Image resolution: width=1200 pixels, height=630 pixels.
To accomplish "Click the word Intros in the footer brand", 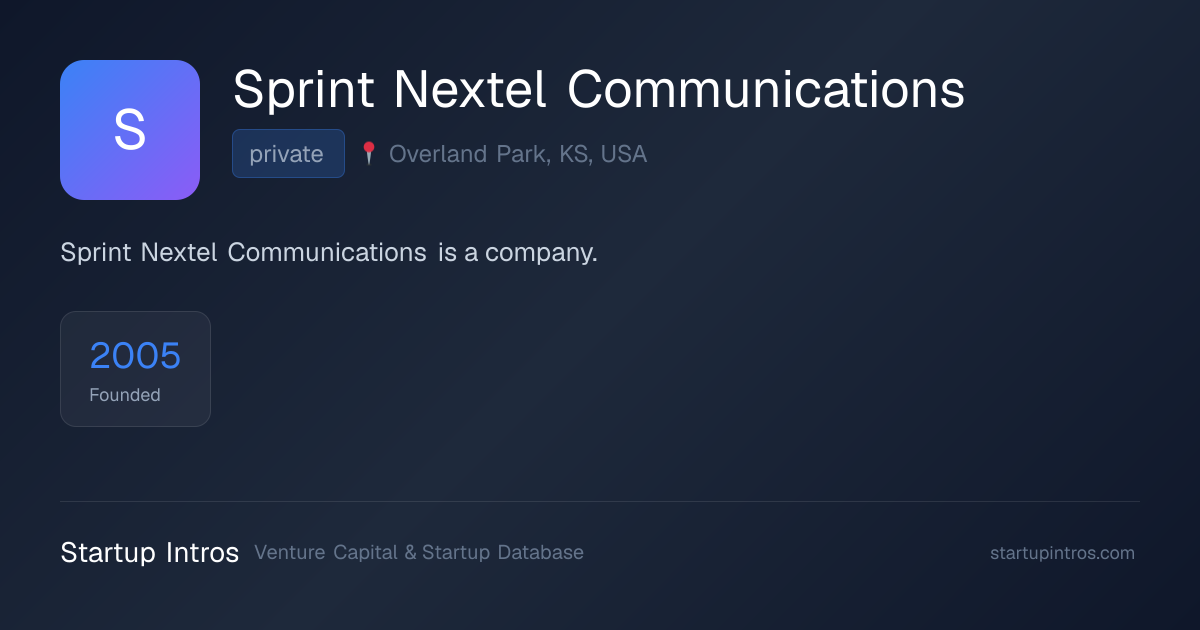I will coord(203,552).
